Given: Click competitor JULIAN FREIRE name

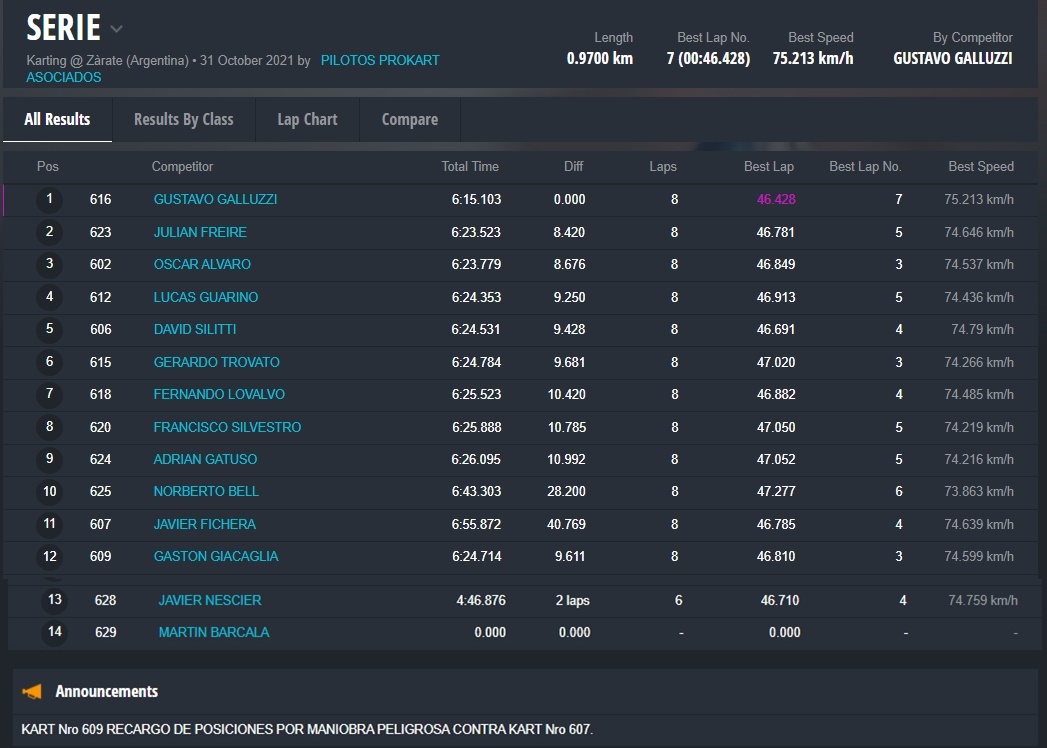Looking at the screenshot, I should click(200, 232).
